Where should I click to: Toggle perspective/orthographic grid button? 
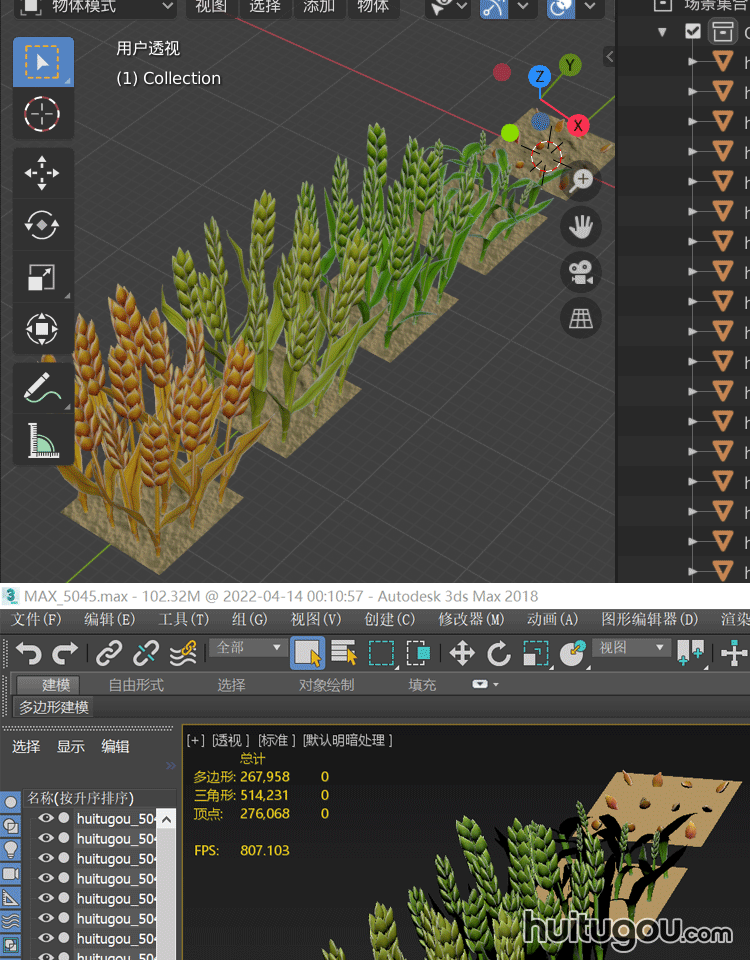(x=581, y=318)
